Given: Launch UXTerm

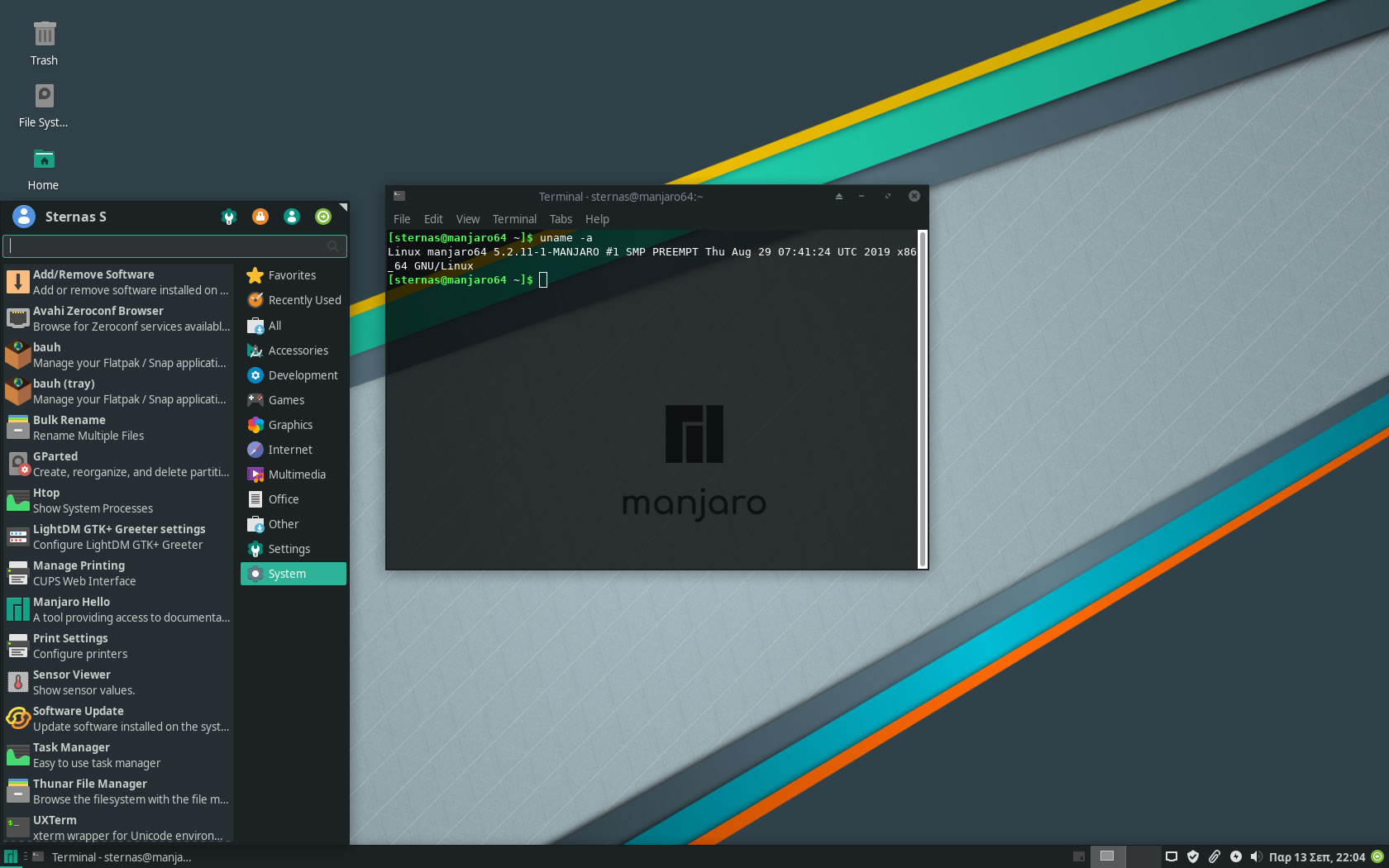Looking at the screenshot, I should pyautogui.click(x=118, y=827).
